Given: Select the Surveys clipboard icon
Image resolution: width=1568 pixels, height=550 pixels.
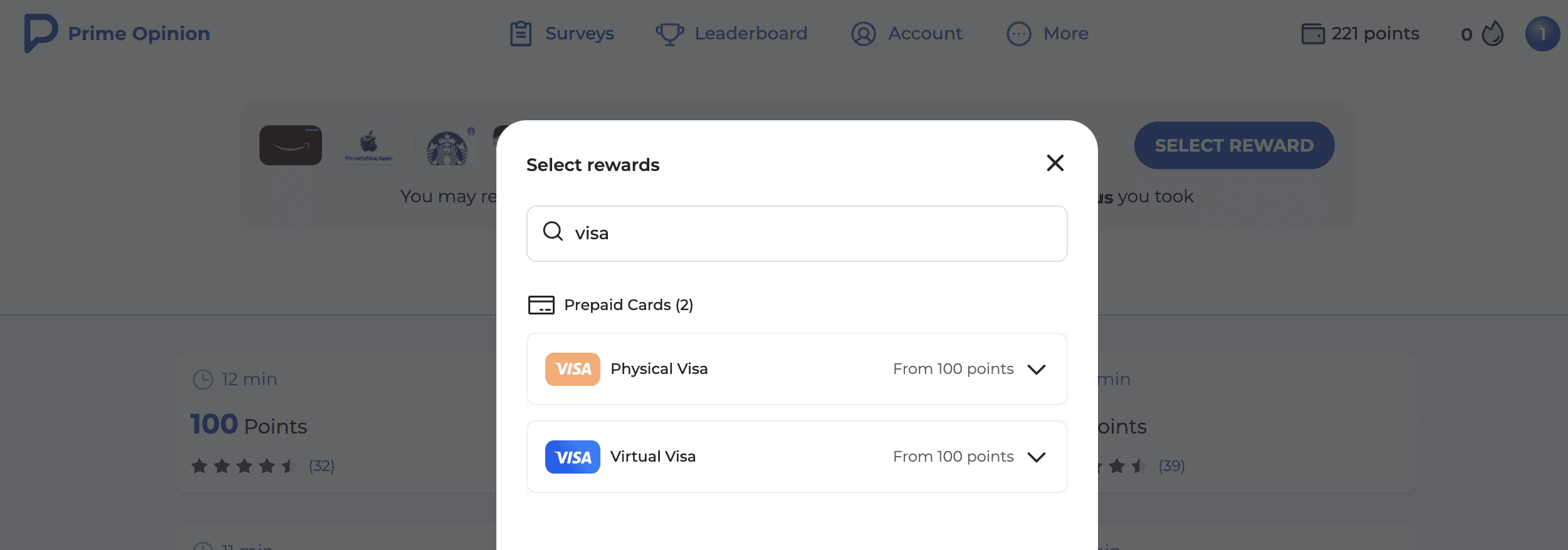Looking at the screenshot, I should (x=520, y=33).
